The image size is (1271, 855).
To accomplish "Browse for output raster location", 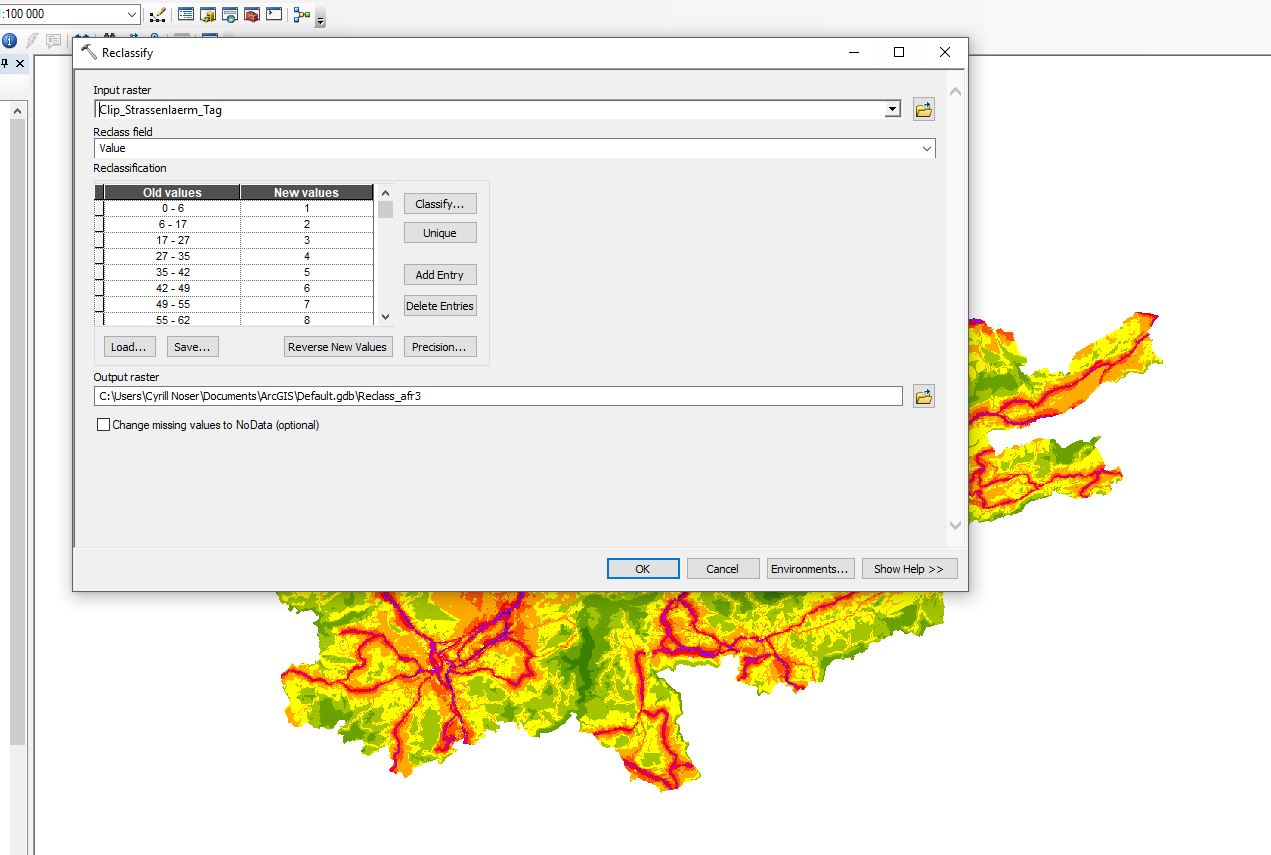I will pos(924,397).
